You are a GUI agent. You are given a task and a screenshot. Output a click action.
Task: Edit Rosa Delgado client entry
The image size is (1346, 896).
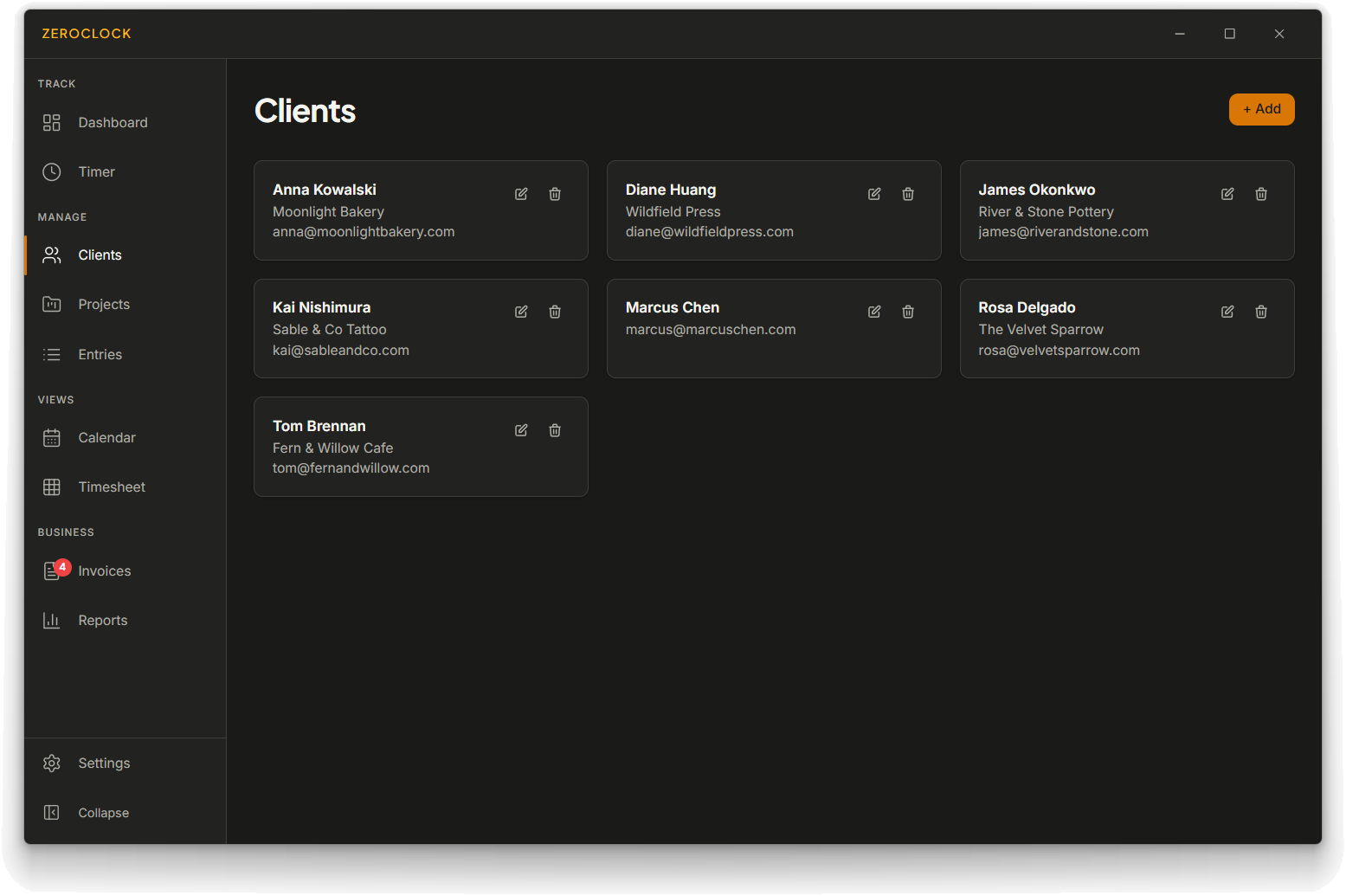(1227, 312)
